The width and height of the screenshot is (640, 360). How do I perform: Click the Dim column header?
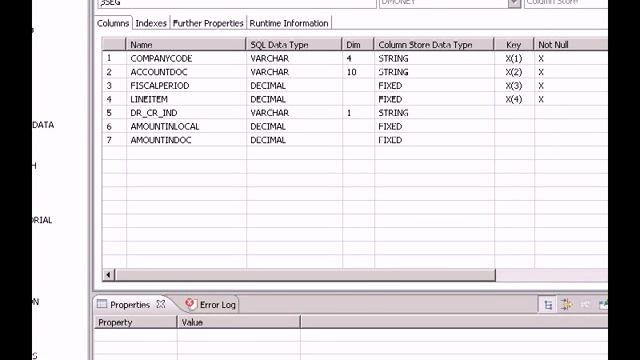pyautogui.click(x=358, y=44)
